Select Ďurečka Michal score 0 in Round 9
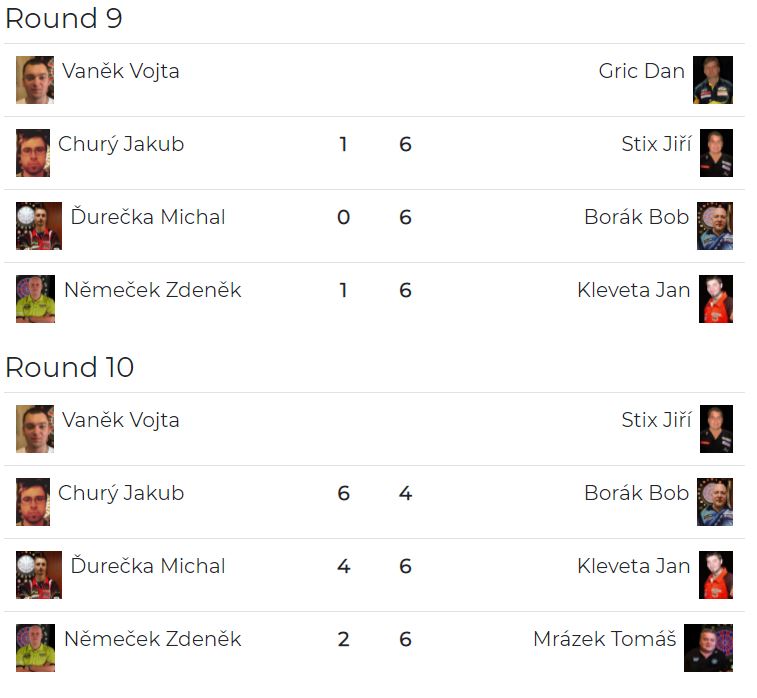 343,217
